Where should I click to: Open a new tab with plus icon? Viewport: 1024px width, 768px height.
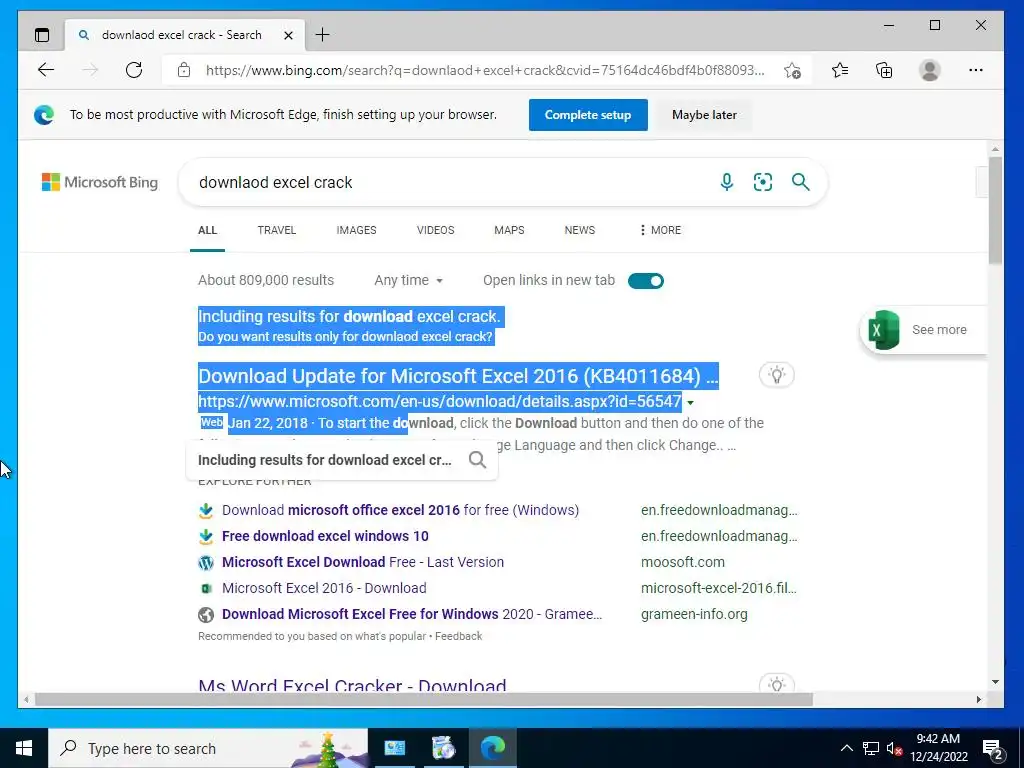tap(323, 35)
